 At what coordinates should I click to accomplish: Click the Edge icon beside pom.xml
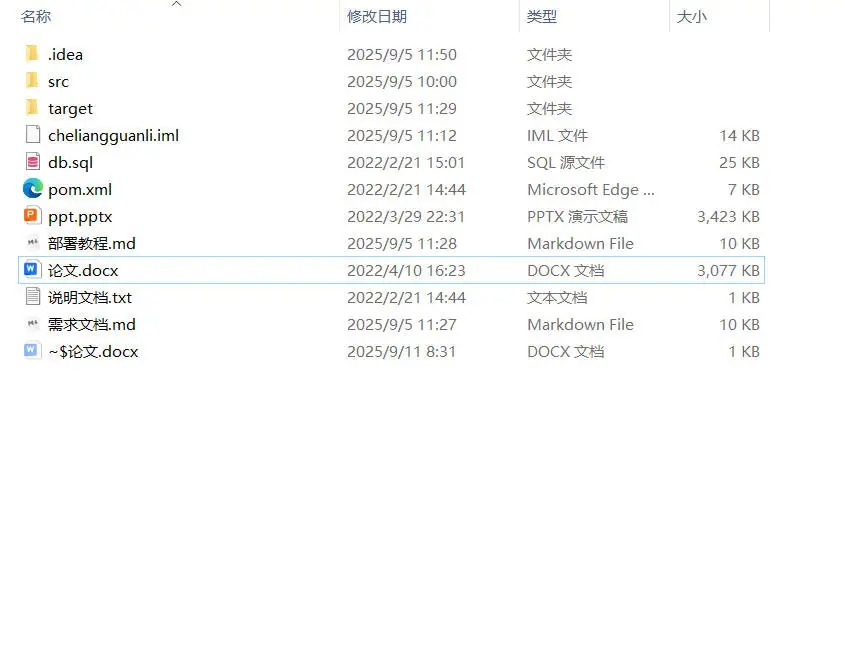click(x=33, y=189)
